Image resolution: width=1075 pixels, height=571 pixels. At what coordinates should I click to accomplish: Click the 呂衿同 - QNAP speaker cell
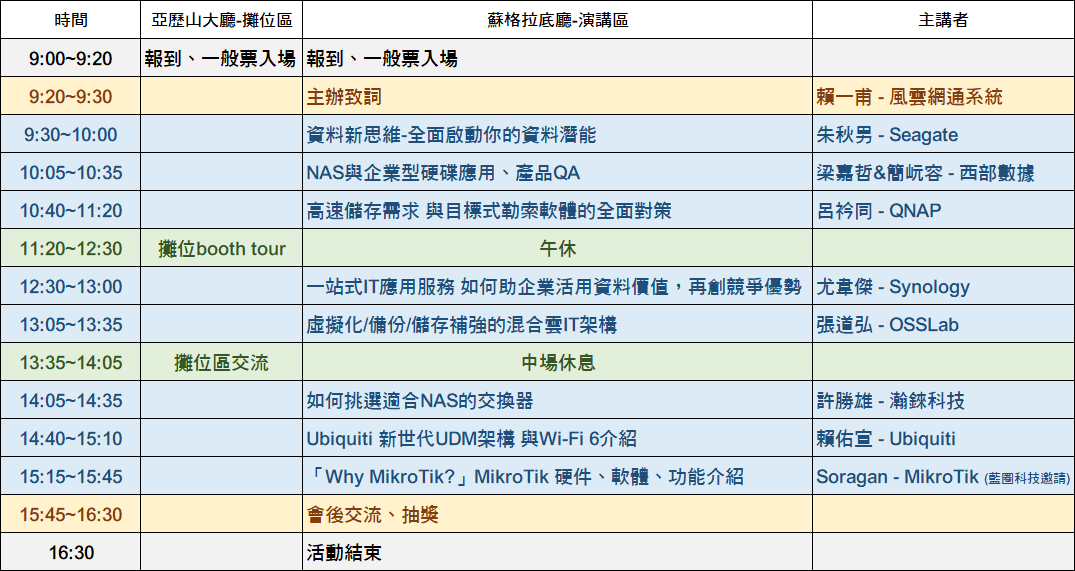point(879,211)
